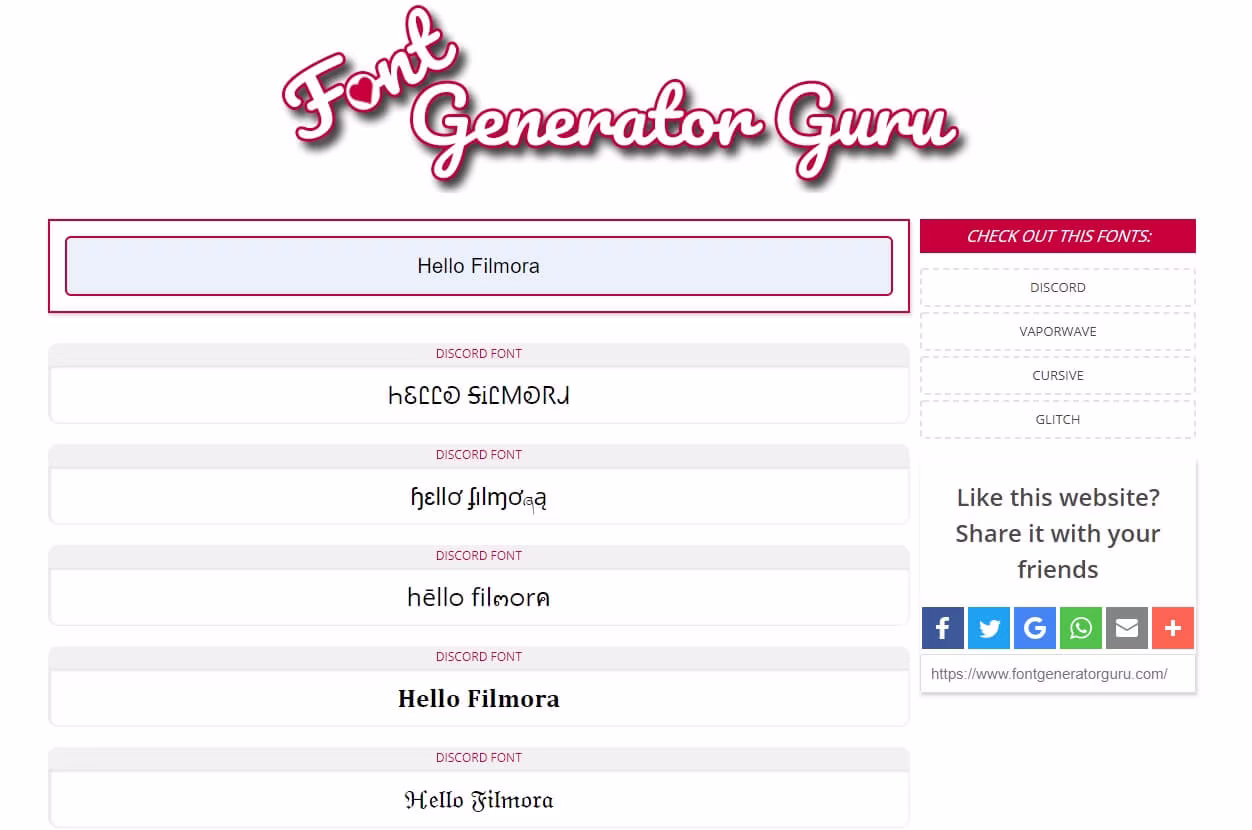
Task: Open the DISCORD fonts link
Action: click(x=1057, y=287)
